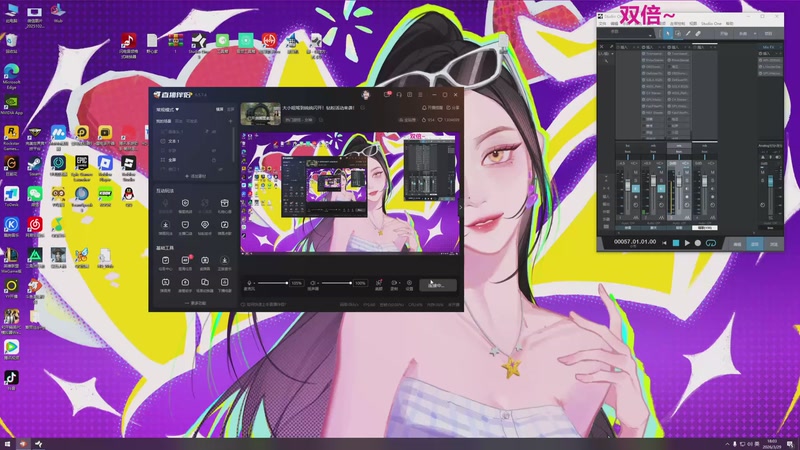This screenshot has width=800, height=450.
Task: Open the music note tool in 互动玩法
Action: tap(224, 226)
